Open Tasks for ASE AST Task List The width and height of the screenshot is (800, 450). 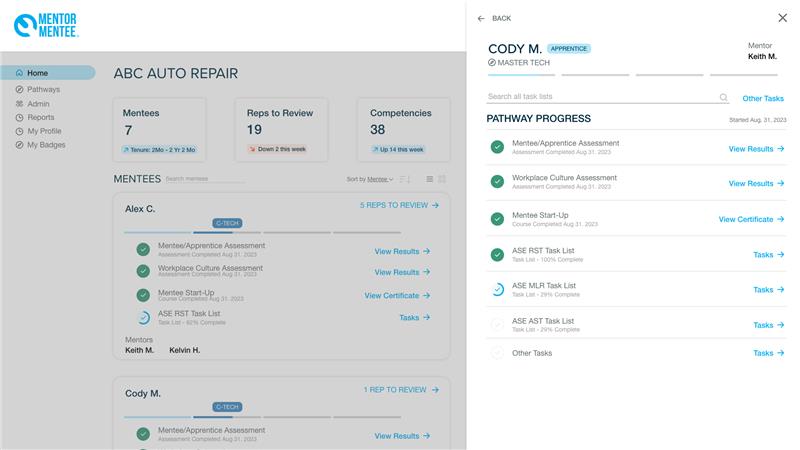[768, 325]
